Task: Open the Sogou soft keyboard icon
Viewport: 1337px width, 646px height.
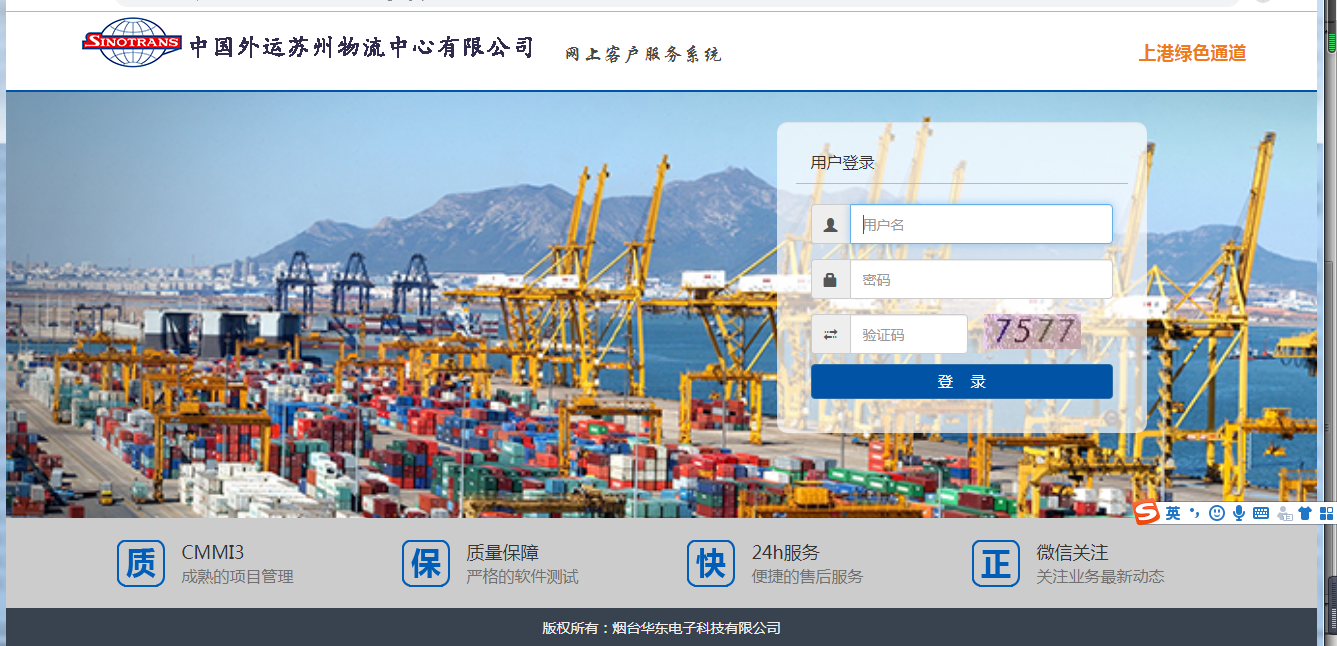Action: click(x=1261, y=513)
